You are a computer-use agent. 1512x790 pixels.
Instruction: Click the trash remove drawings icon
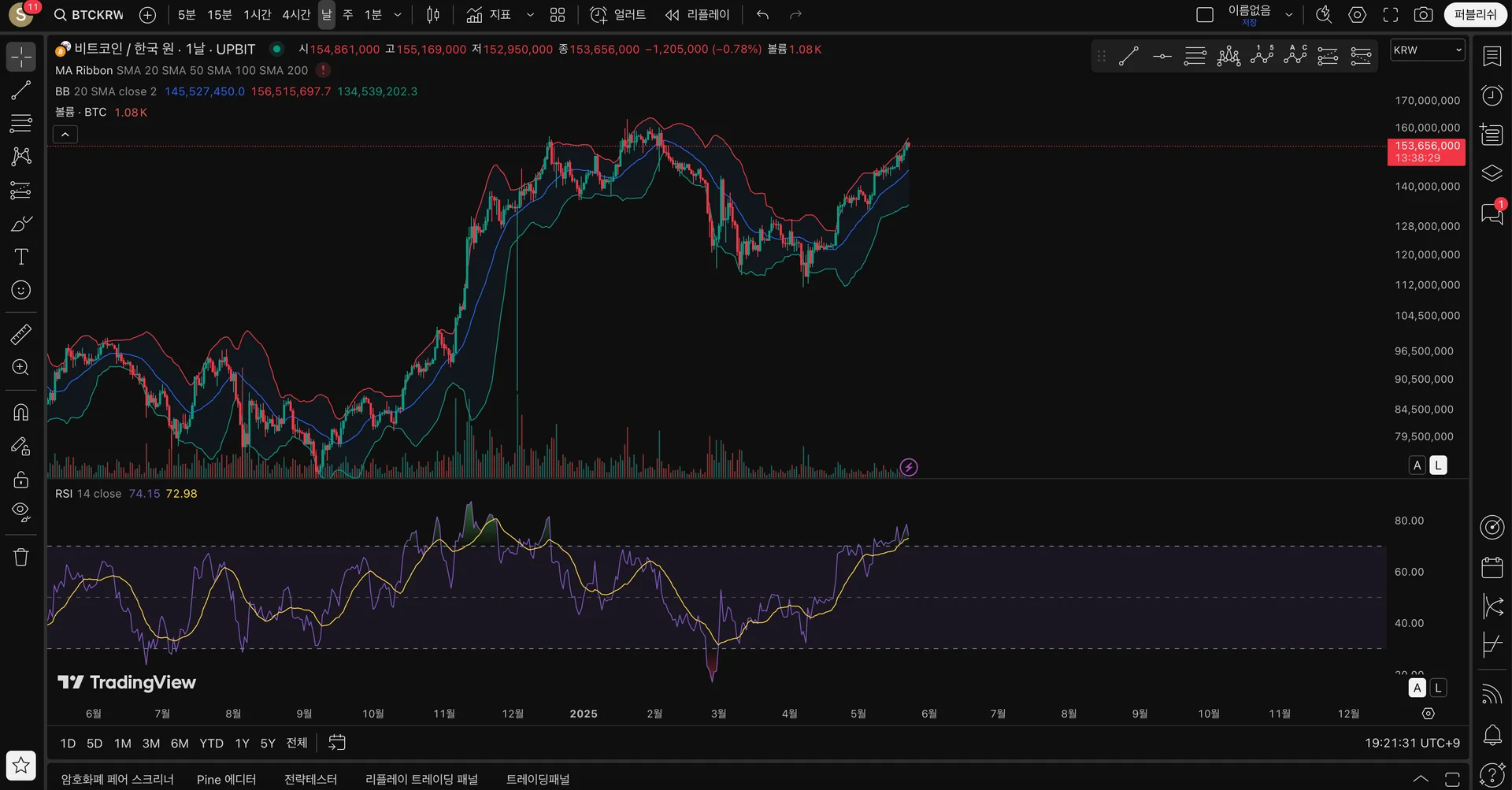click(x=21, y=558)
